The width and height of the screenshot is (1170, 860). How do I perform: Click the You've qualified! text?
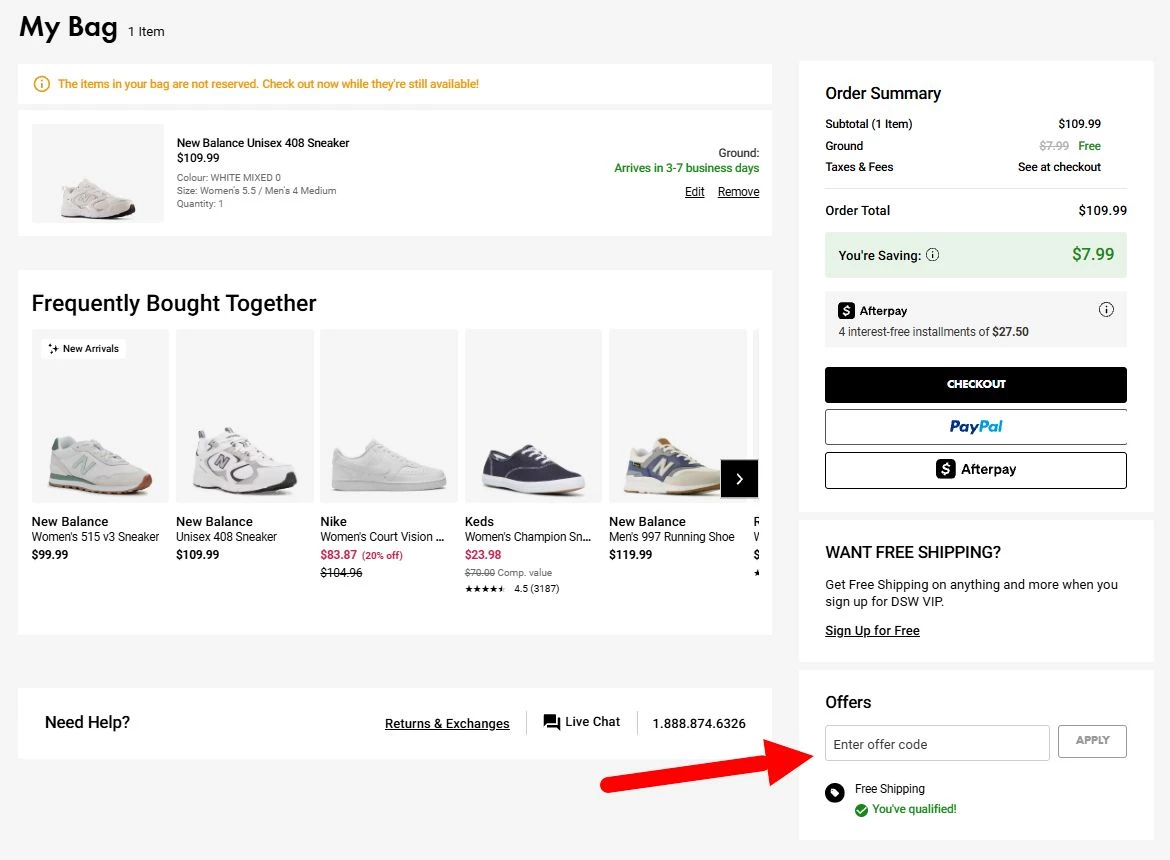(x=914, y=809)
